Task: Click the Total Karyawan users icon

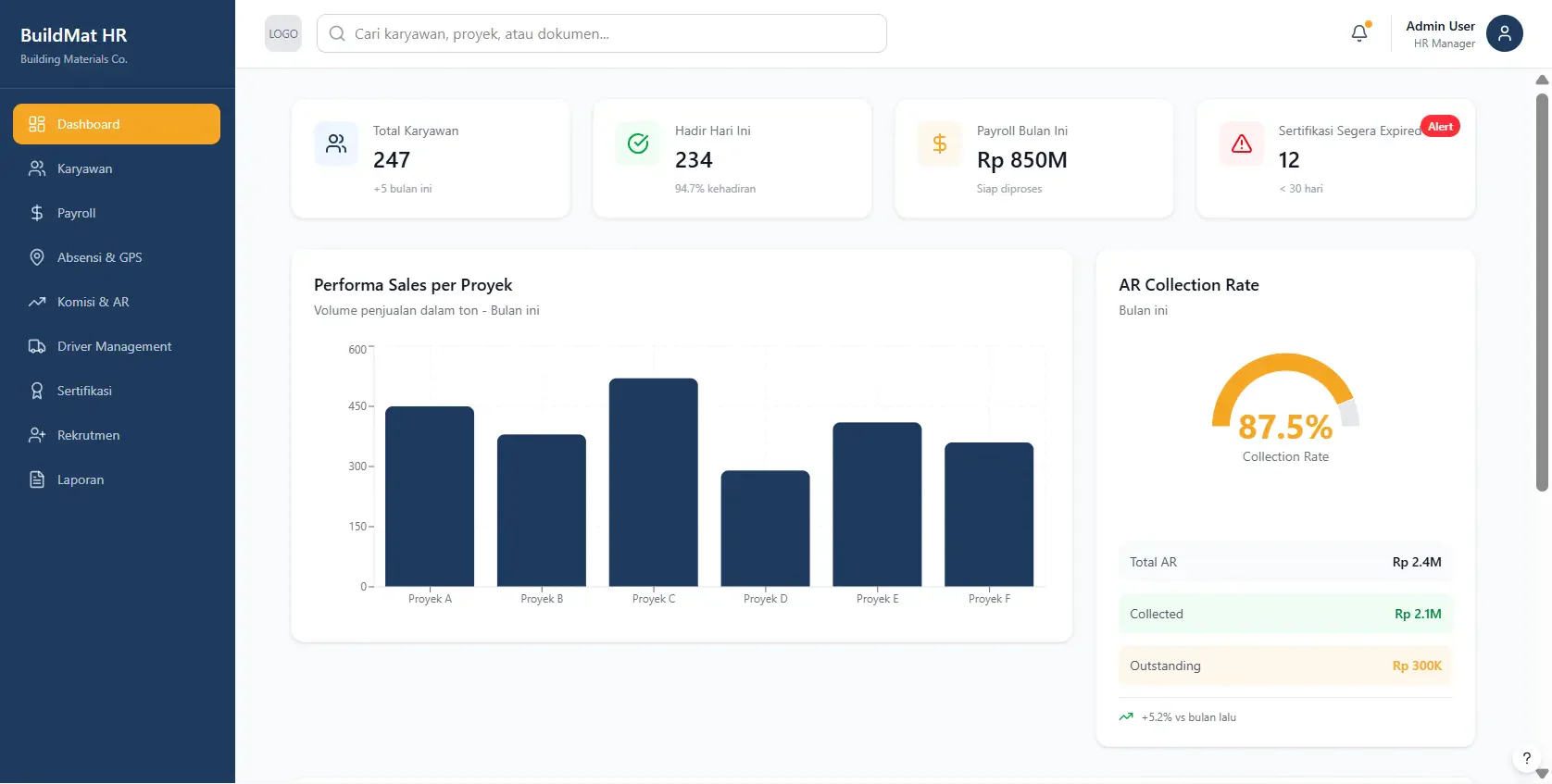Action: point(336,143)
